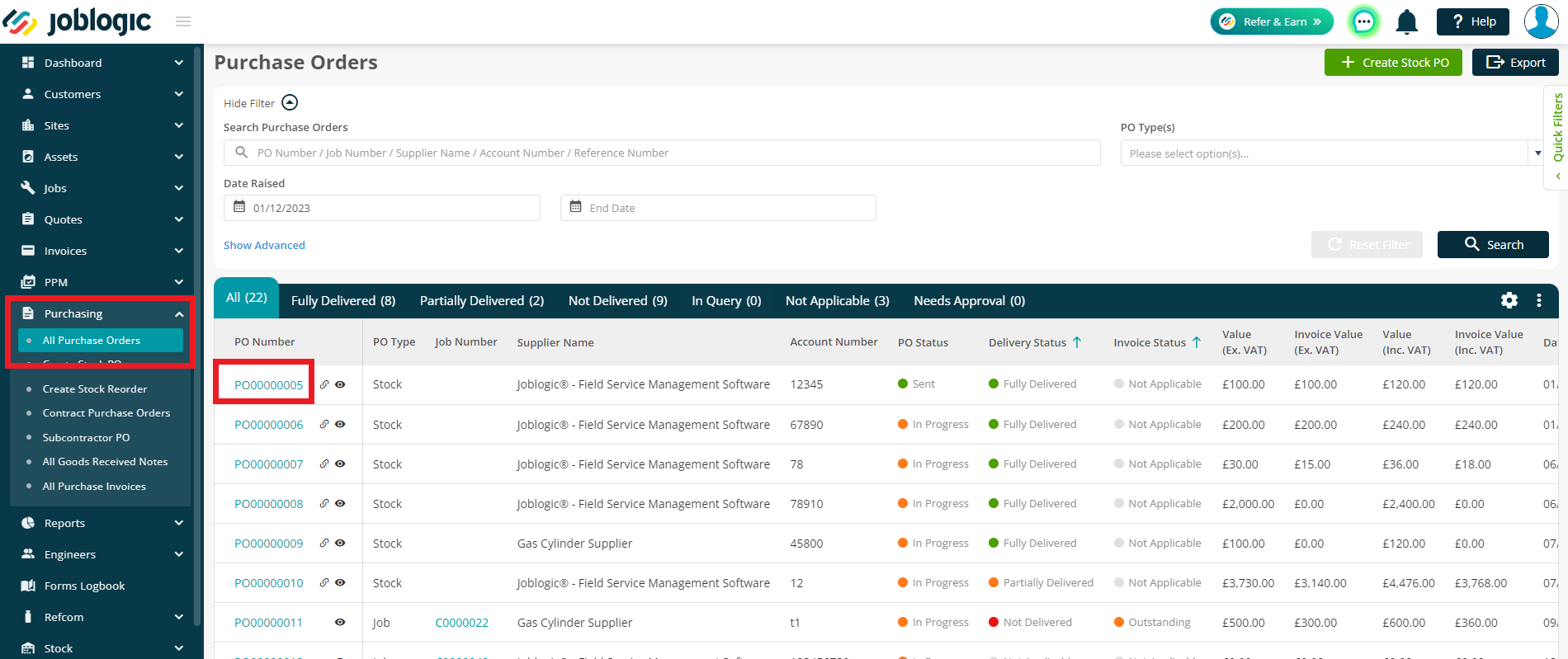Open Create Stock Reorder submenu item
1568x659 pixels.
(95, 389)
